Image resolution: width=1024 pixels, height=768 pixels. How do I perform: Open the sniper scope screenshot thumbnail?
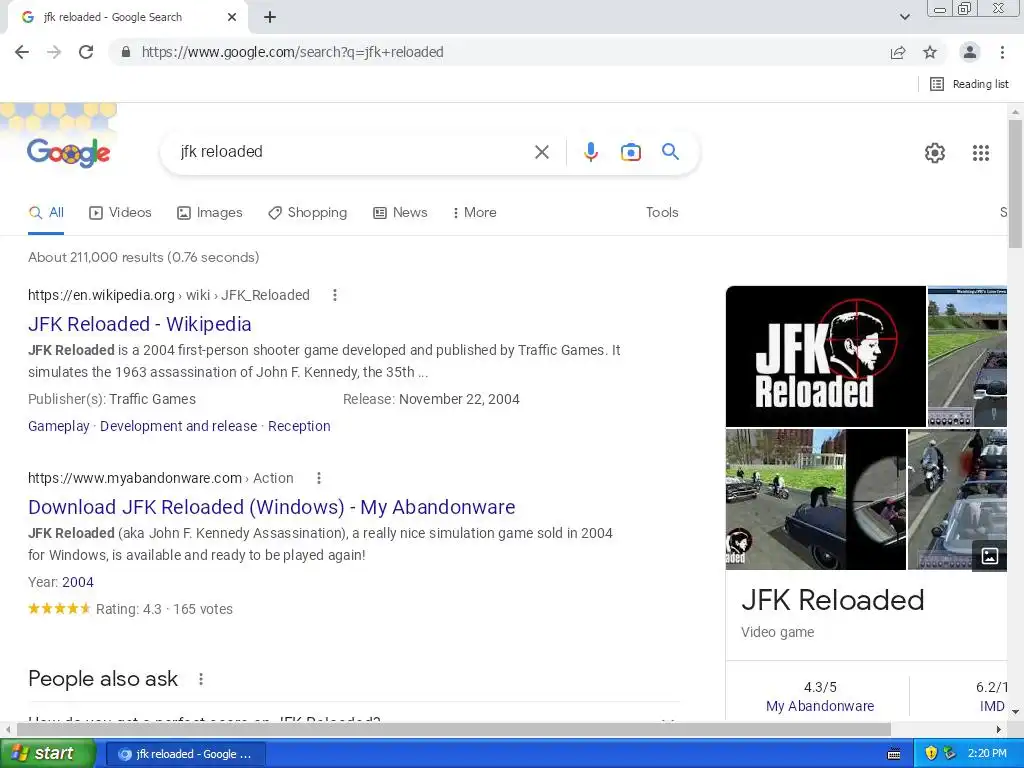click(x=816, y=499)
